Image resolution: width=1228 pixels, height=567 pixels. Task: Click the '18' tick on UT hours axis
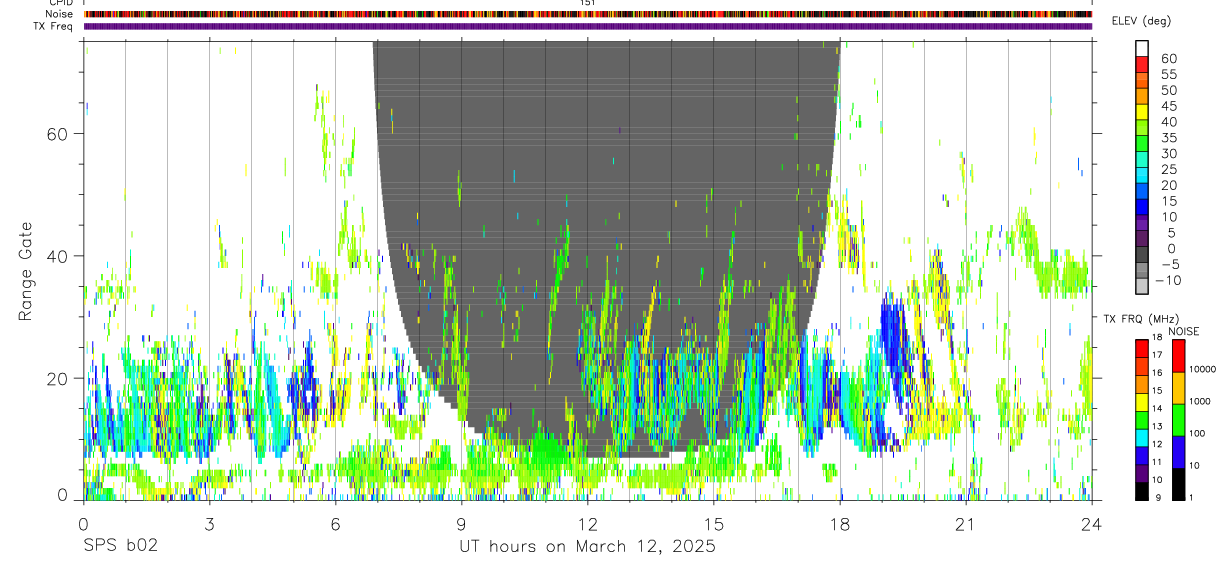[x=839, y=523]
